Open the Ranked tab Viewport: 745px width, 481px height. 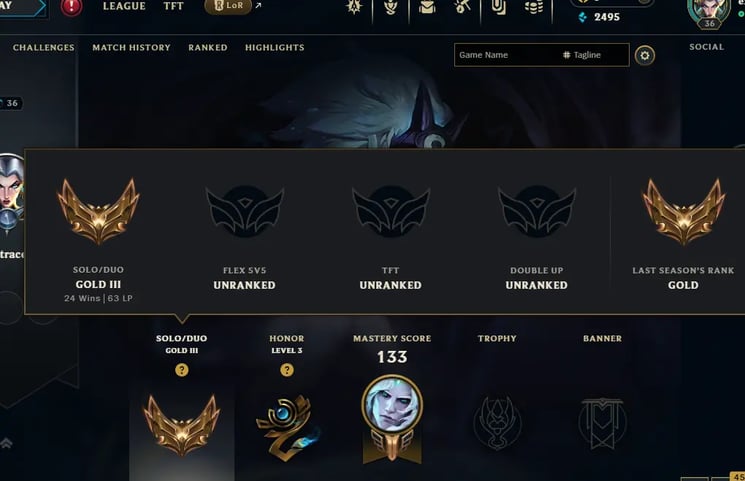[x=208, y=48]
